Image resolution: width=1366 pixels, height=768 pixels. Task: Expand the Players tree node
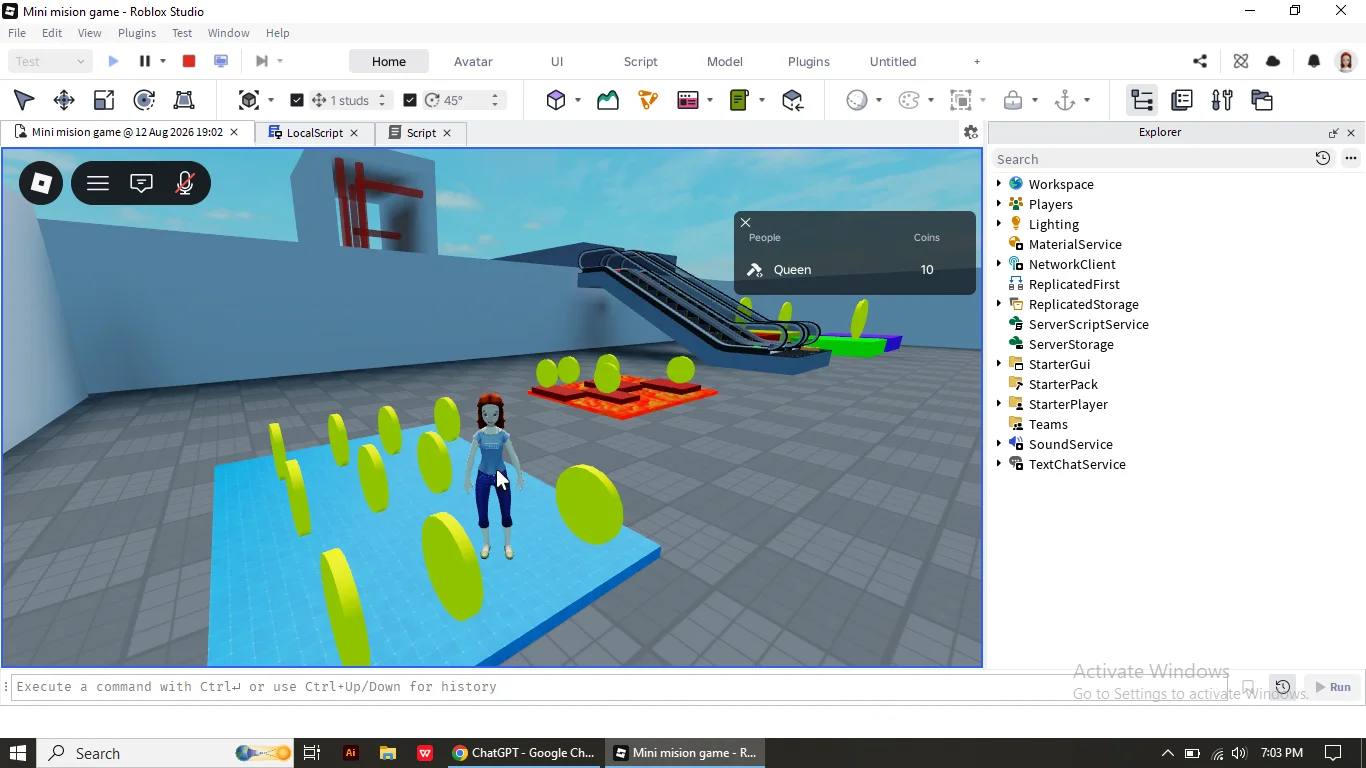[999, 204]
